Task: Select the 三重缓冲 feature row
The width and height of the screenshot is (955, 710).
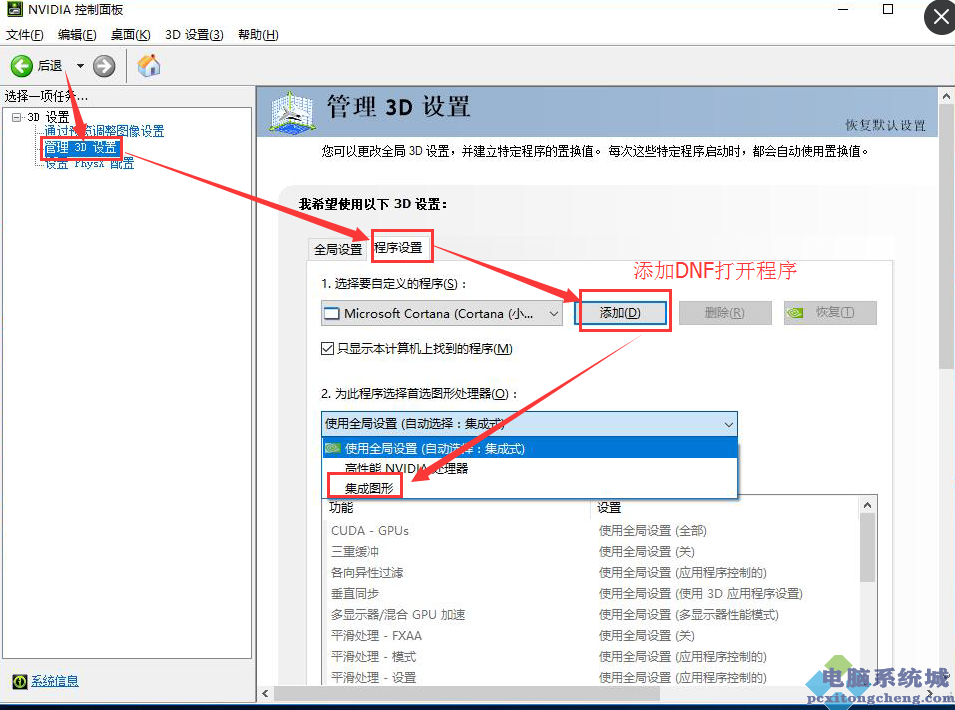Action: click(x=591, y=551)
